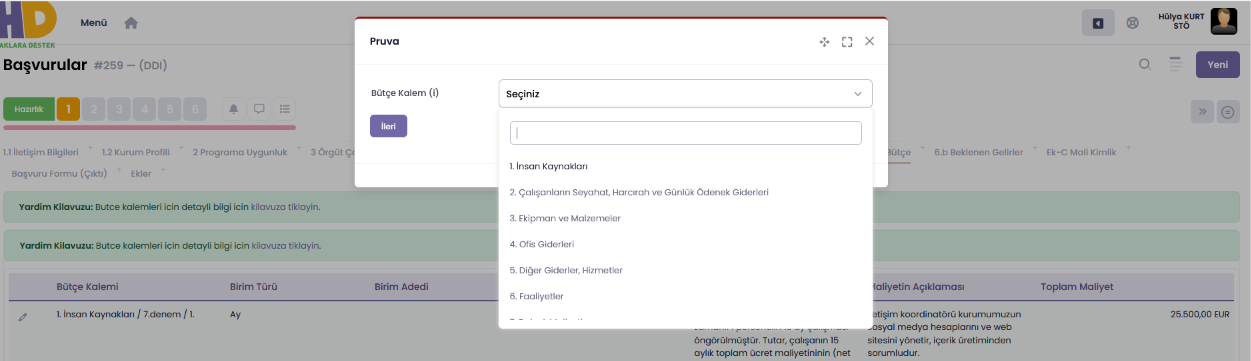Click the Hazırlık stage button
1251x361 pixels.
pos(28,109)
